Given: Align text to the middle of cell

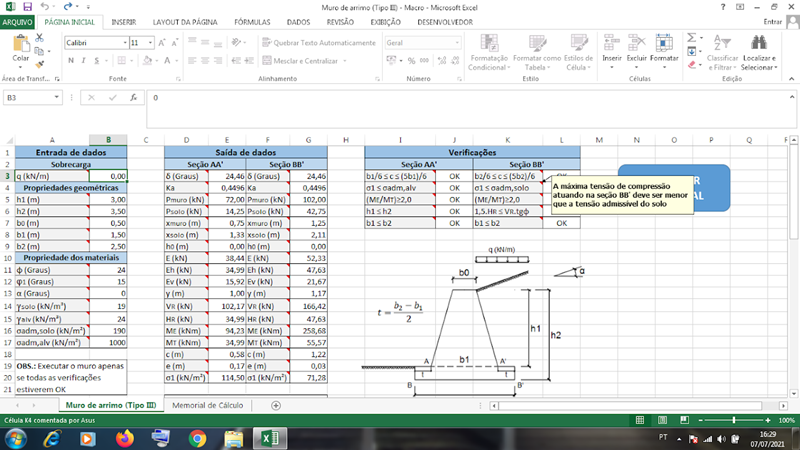Looking at the screenshot, I should [x=205, y=43].
